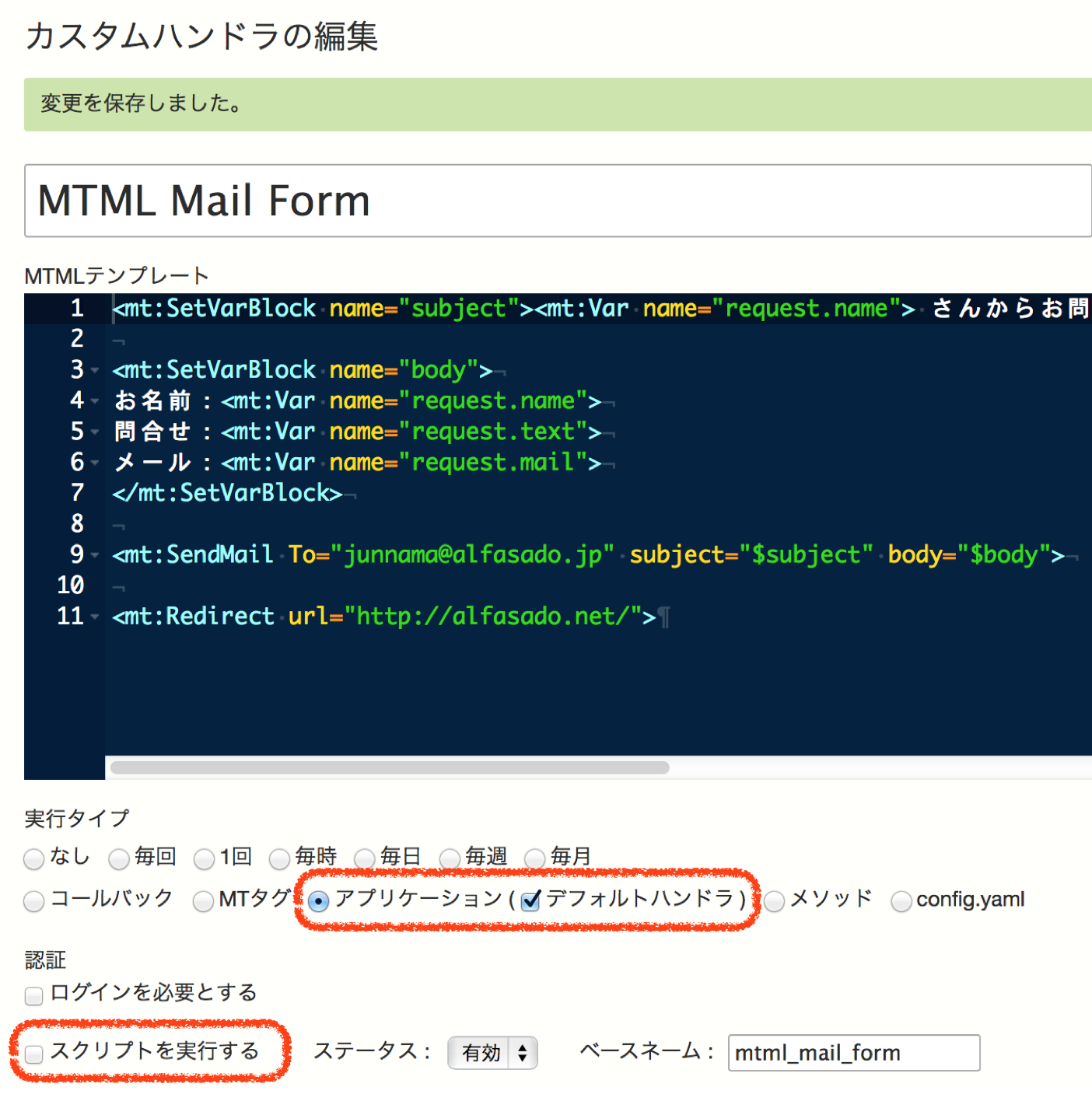
Task: Open the ステータス dropdown showing 有効
Action: coord(492,1053)
